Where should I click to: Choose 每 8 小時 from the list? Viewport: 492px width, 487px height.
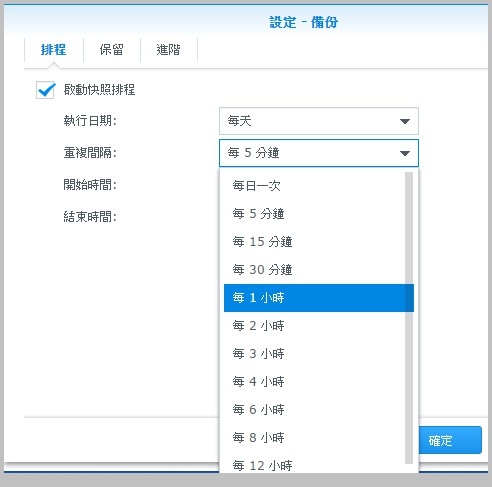319,438
